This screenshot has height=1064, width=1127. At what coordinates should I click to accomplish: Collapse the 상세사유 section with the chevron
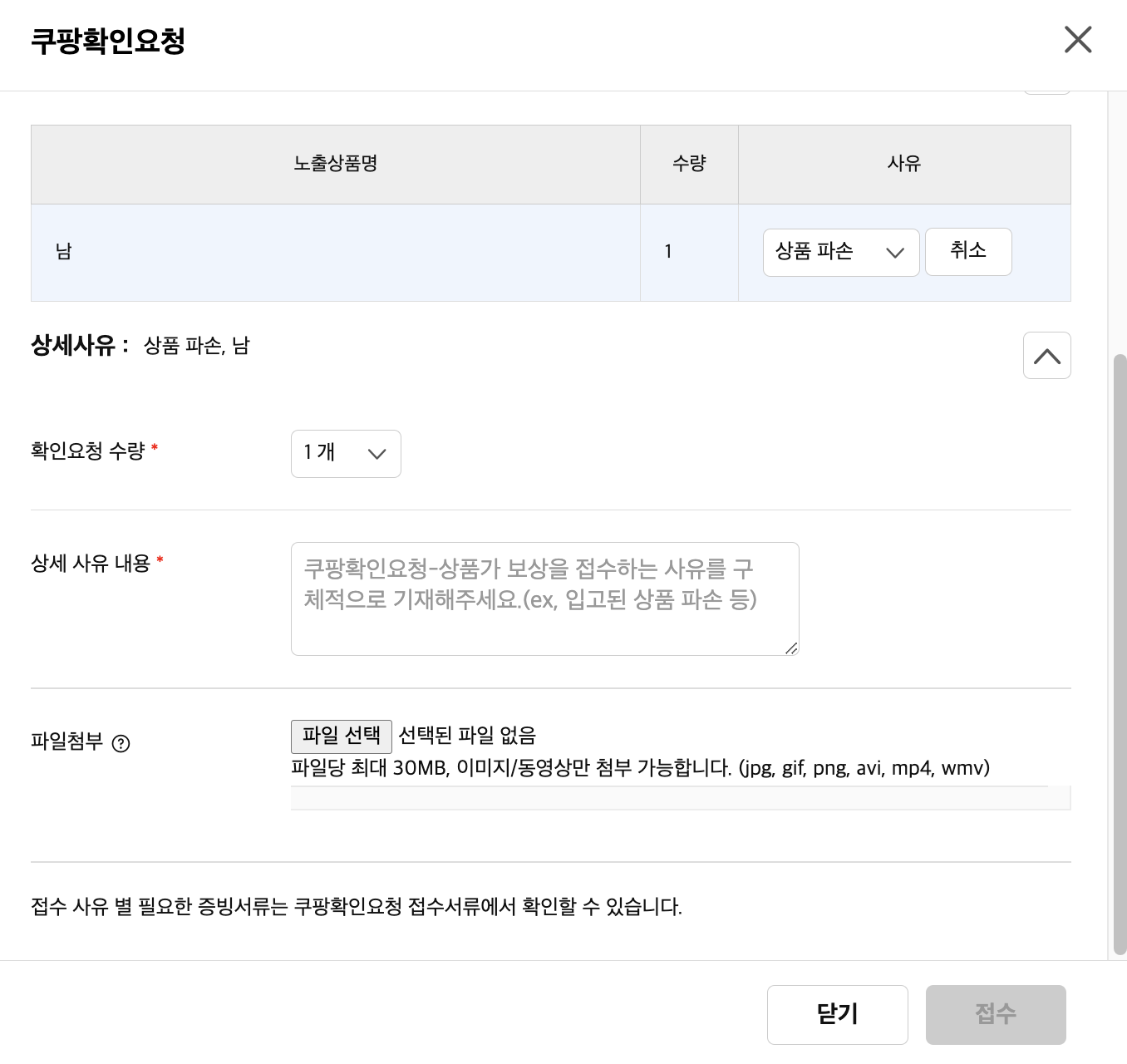[1046, 356]
